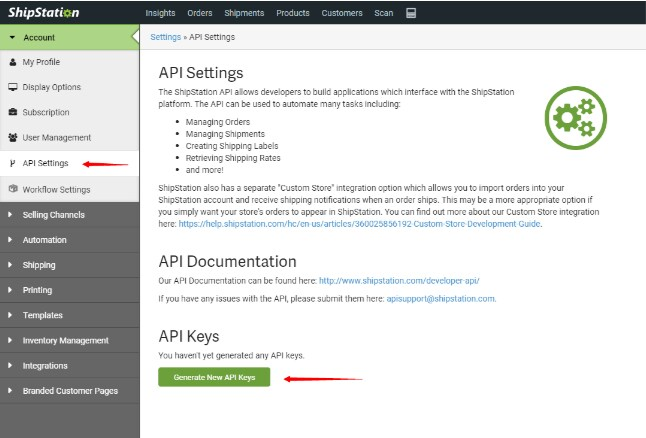Click the API Keys heading
The width and height of the screenshot is (646, 438).
click(x=189, y=337)
